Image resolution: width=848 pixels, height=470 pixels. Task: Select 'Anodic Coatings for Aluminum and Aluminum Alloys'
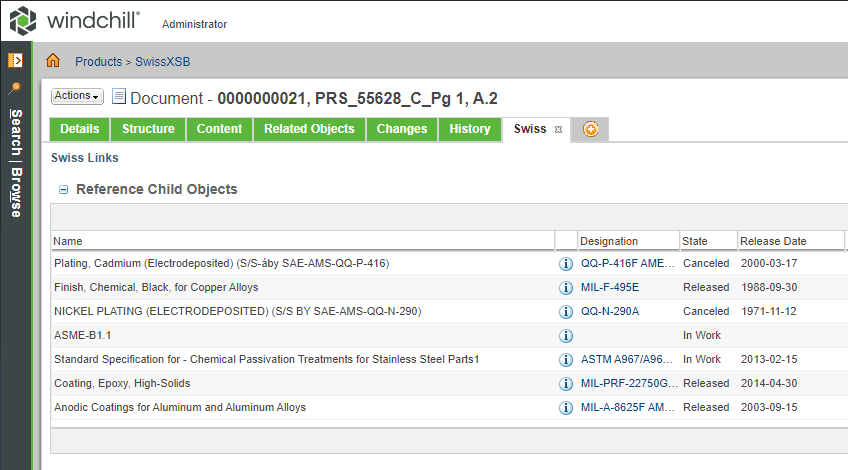pos(180,407)
